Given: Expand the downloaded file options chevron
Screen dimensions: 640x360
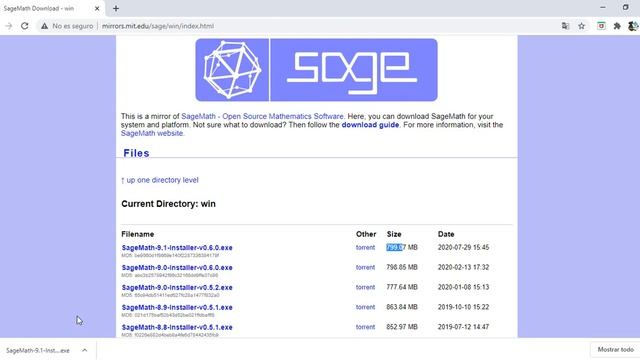Looking at the screenshot, I should coord(84,350).
